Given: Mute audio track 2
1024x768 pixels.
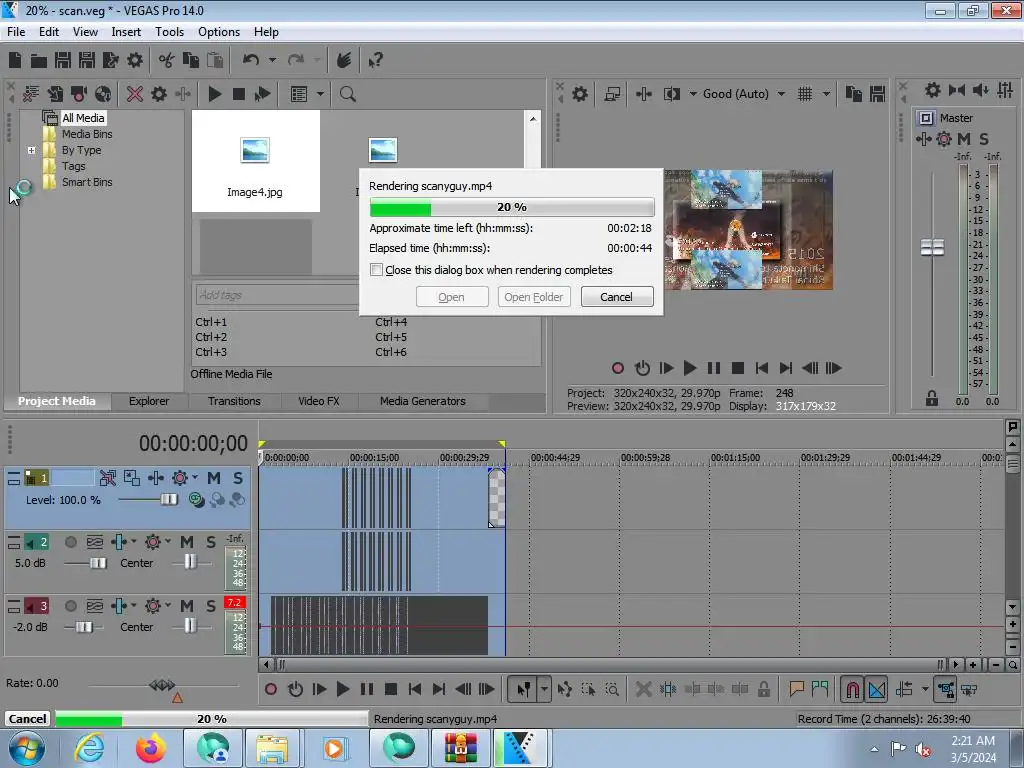Looking at the screenshot, I should 187,542.
